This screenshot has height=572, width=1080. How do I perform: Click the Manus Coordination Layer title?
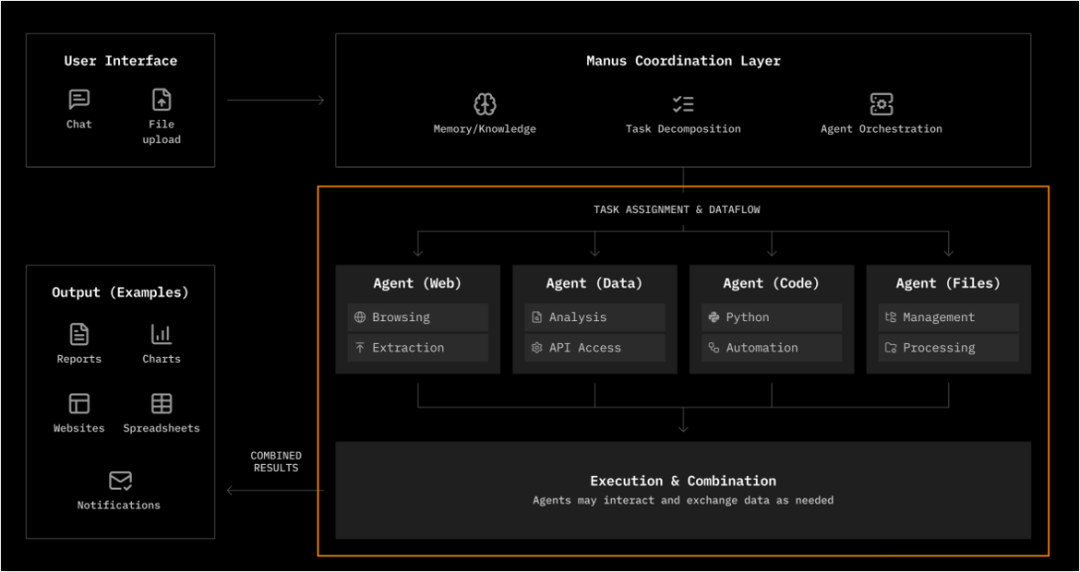683,61
